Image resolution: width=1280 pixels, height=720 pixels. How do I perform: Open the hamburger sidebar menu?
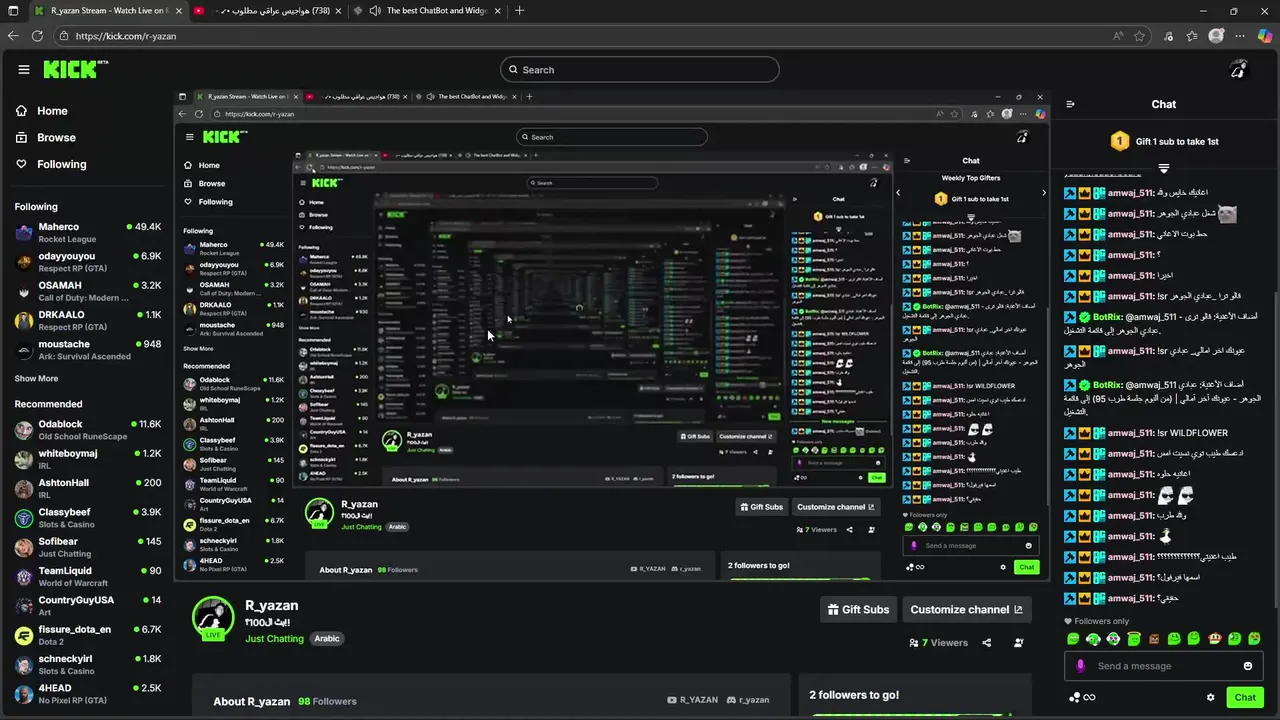(x=24, y=69)
